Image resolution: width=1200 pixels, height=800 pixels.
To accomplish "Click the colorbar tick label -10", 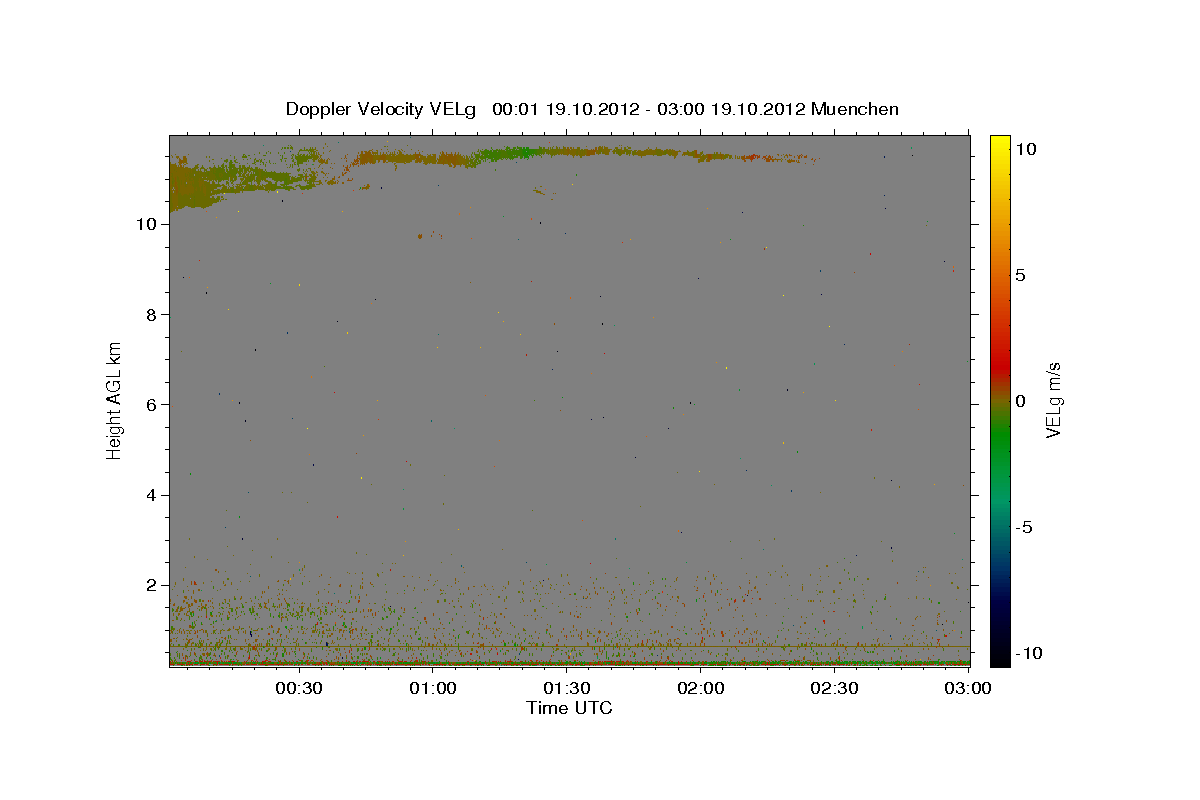I will tap(1028, 653).
